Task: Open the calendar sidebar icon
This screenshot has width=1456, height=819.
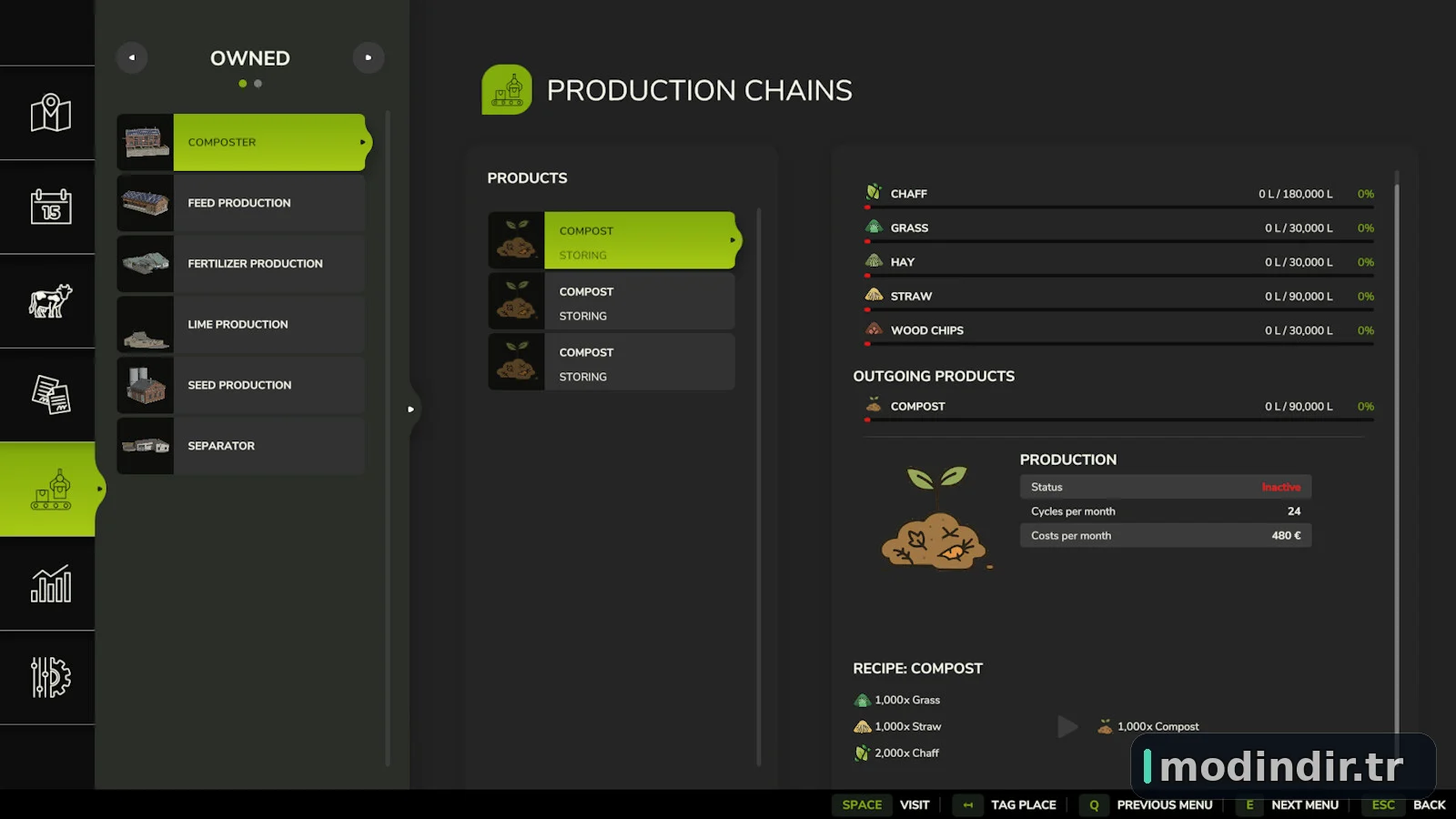Action: tap(50, 207)
